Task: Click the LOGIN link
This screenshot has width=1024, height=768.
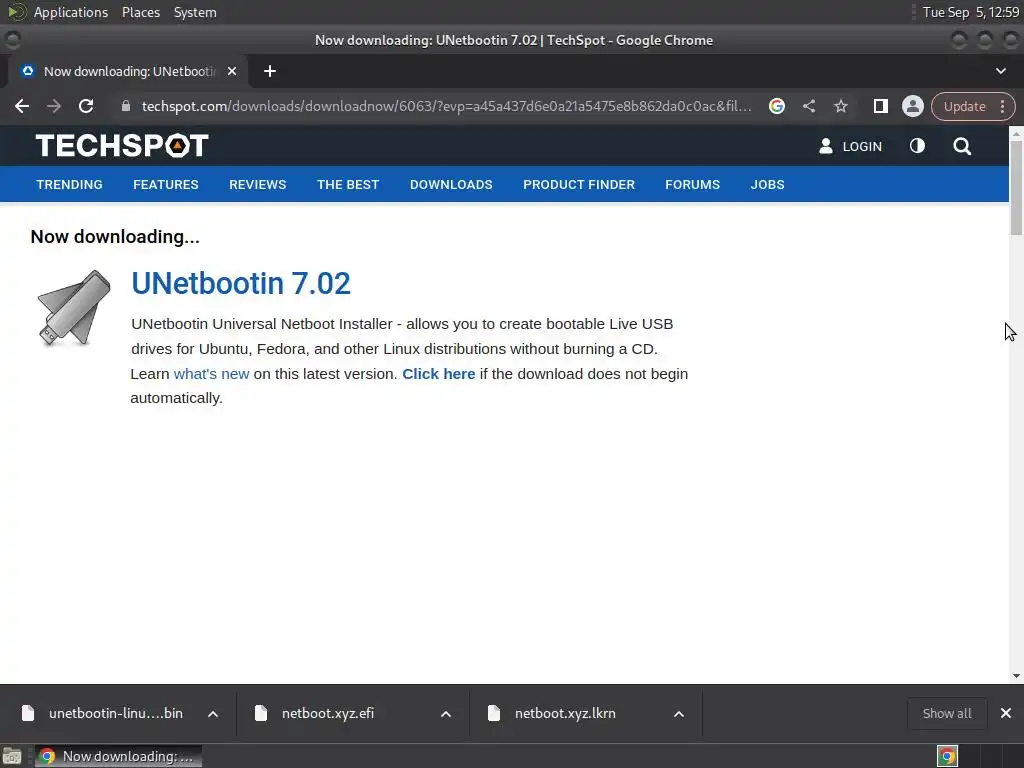Action: click(850, 146)
